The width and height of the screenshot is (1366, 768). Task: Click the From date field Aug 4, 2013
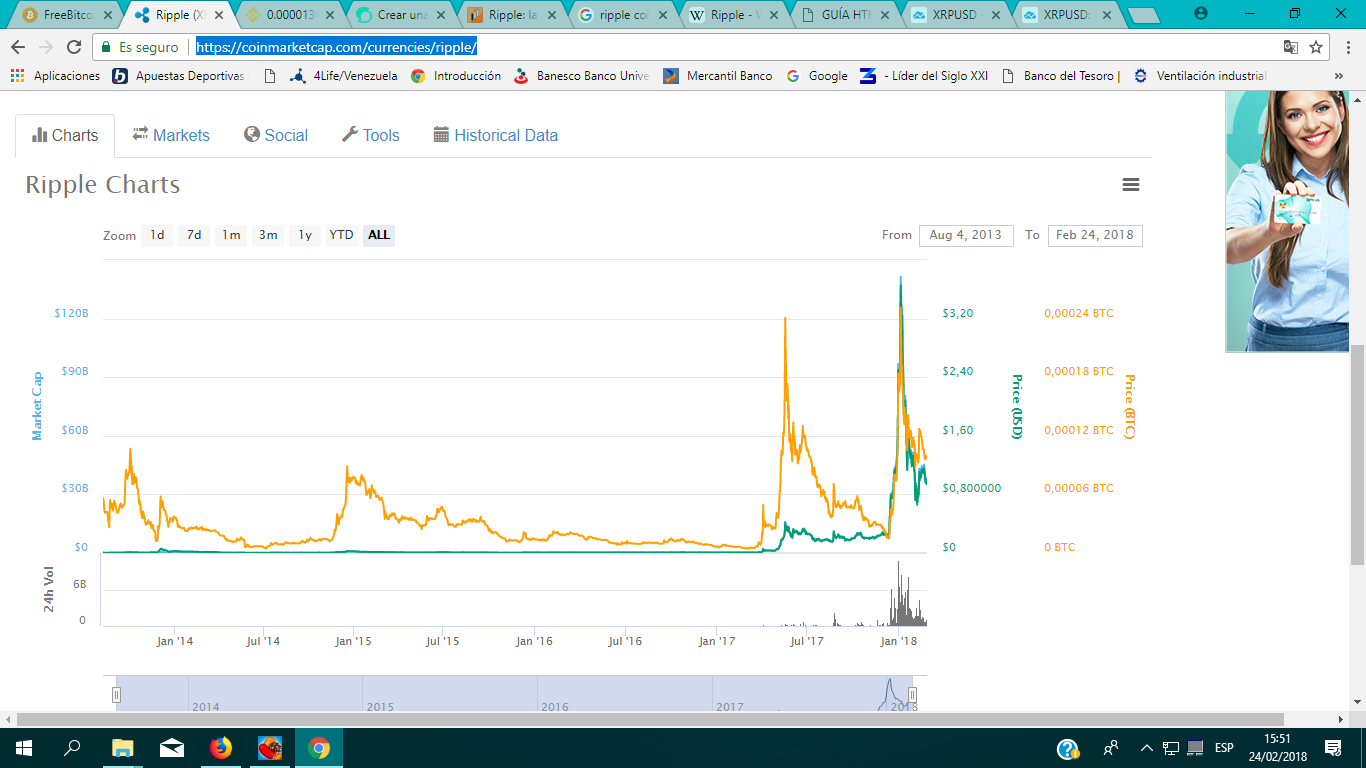966,235
